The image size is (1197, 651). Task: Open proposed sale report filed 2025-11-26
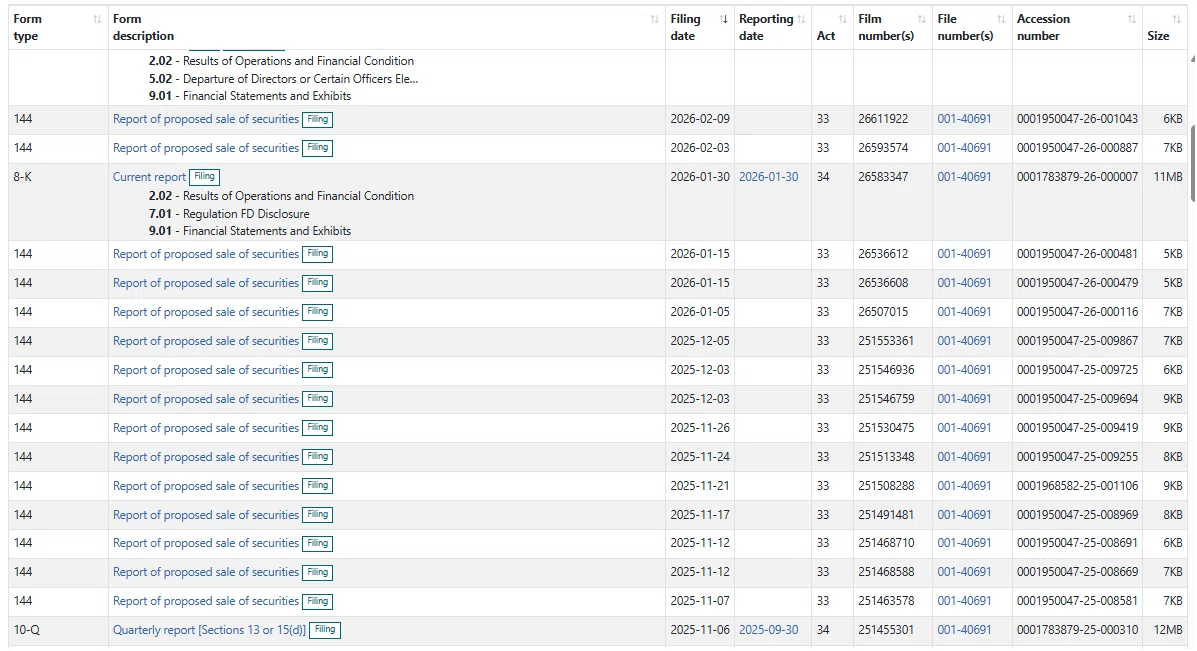206,428
